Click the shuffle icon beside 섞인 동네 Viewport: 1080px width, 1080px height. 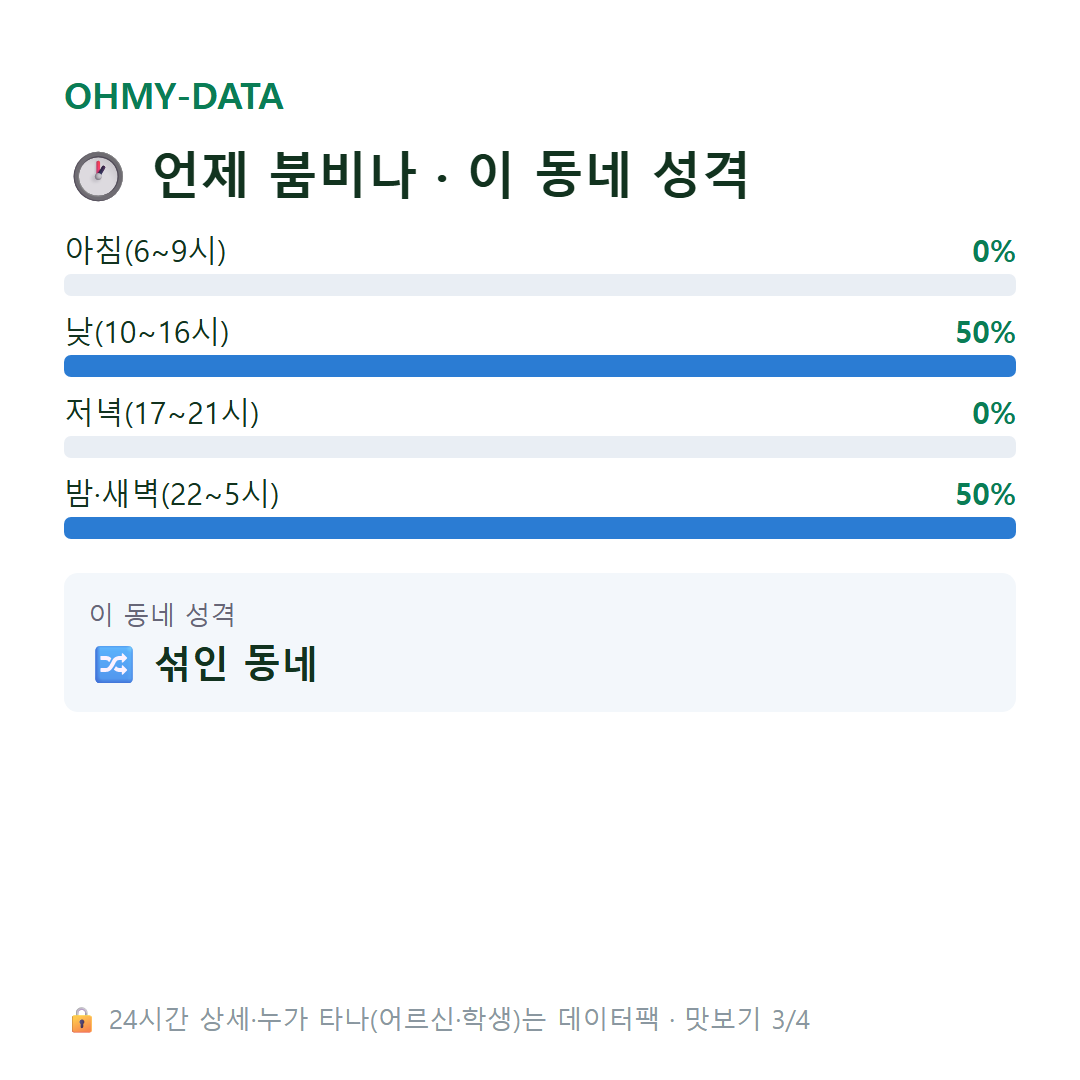click(x=114, y=665)
